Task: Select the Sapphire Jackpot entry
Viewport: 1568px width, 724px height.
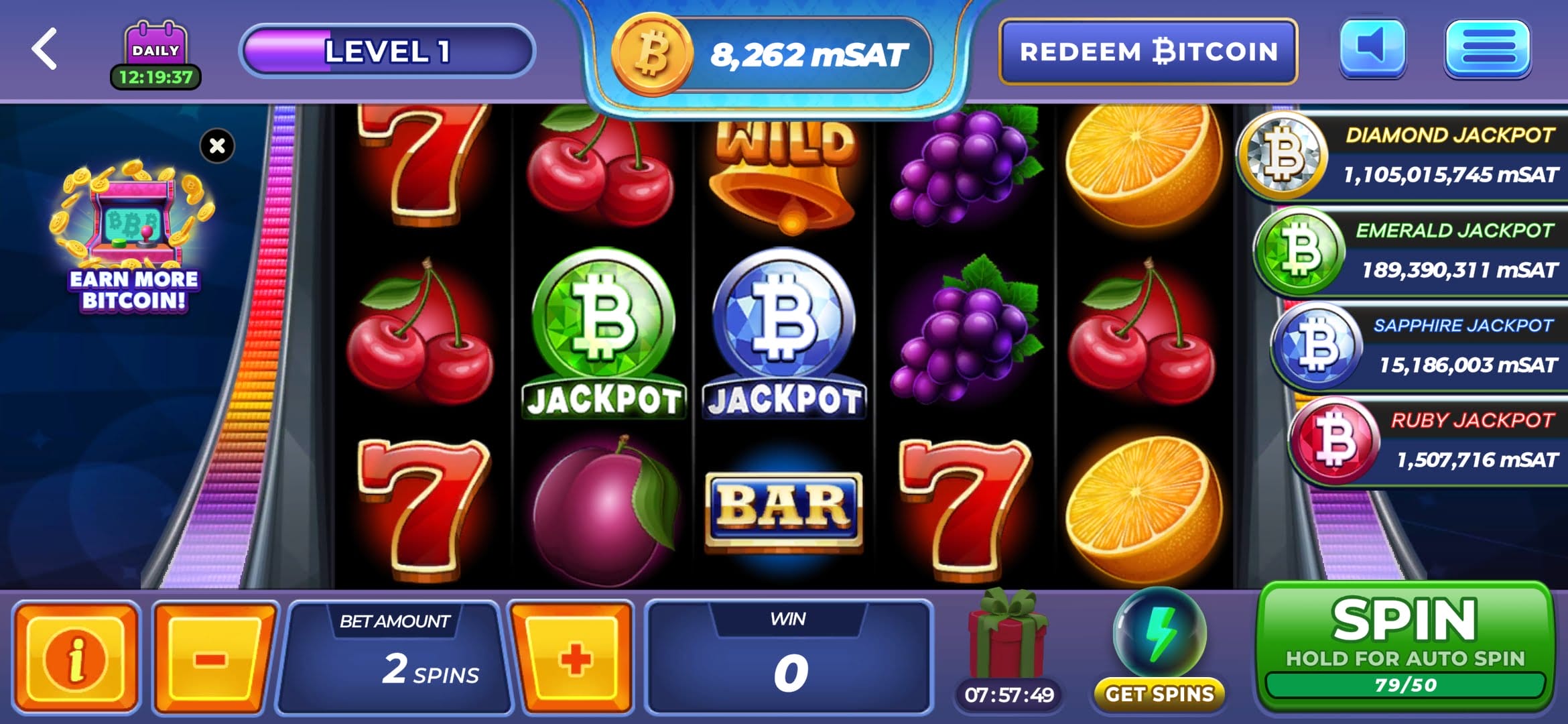Action: pyautogui.click(x=1419, y=346)
